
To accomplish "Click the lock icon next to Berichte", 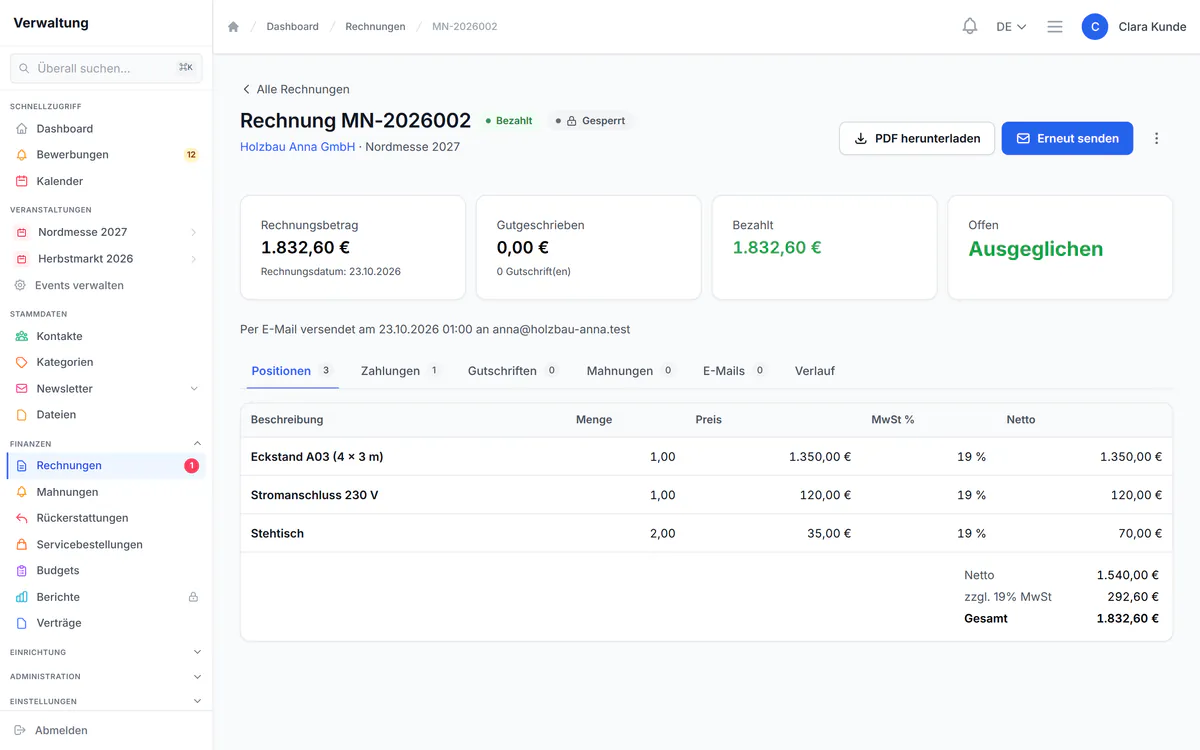I will click(x=193, y=597).
